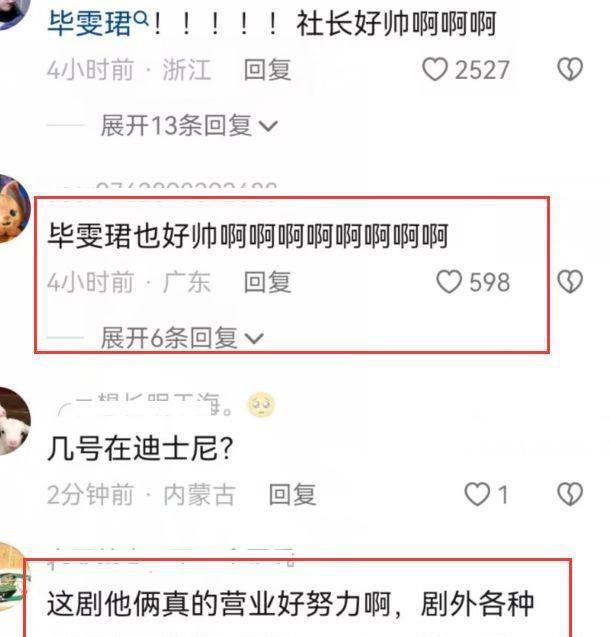The height and width of the screenshot is (637, 610).
Task: Like the 几号在迪士尼 comment
Action: [x=477, y=494]
